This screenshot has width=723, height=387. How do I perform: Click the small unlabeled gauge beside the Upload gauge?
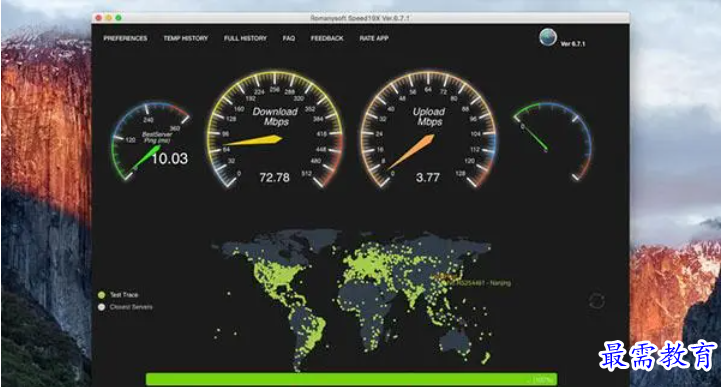pos(552,141)
